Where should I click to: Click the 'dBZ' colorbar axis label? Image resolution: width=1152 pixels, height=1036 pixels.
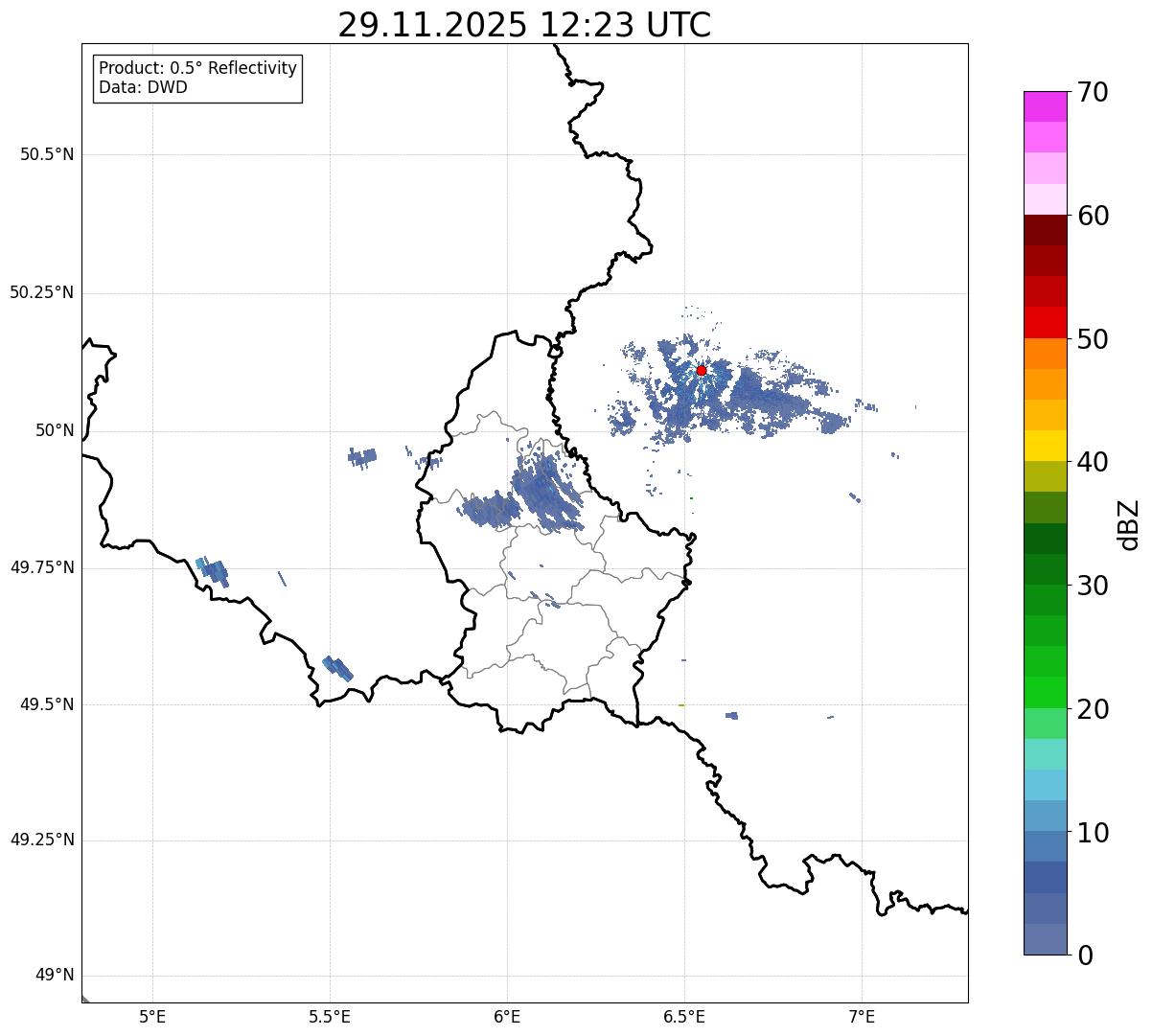tap(1129, 523)
